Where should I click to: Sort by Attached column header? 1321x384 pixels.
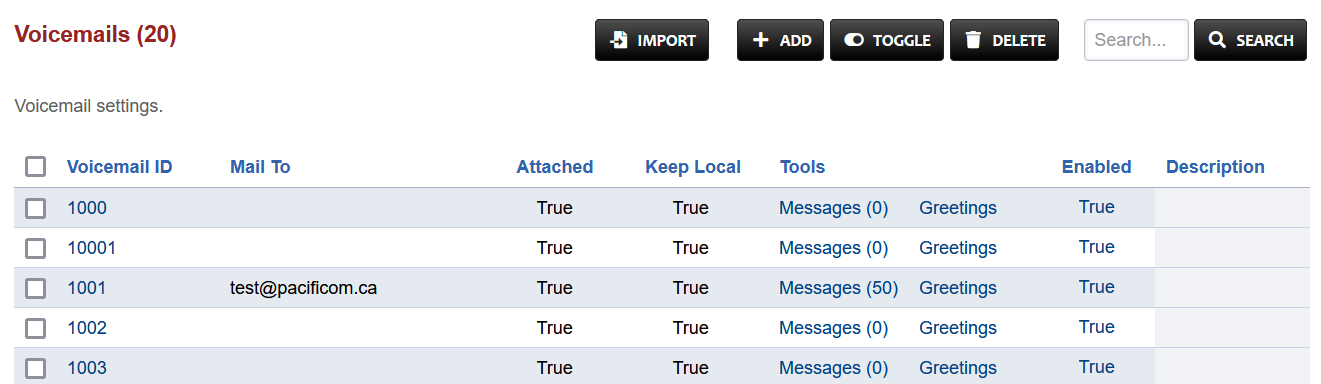tap(555, 167)
